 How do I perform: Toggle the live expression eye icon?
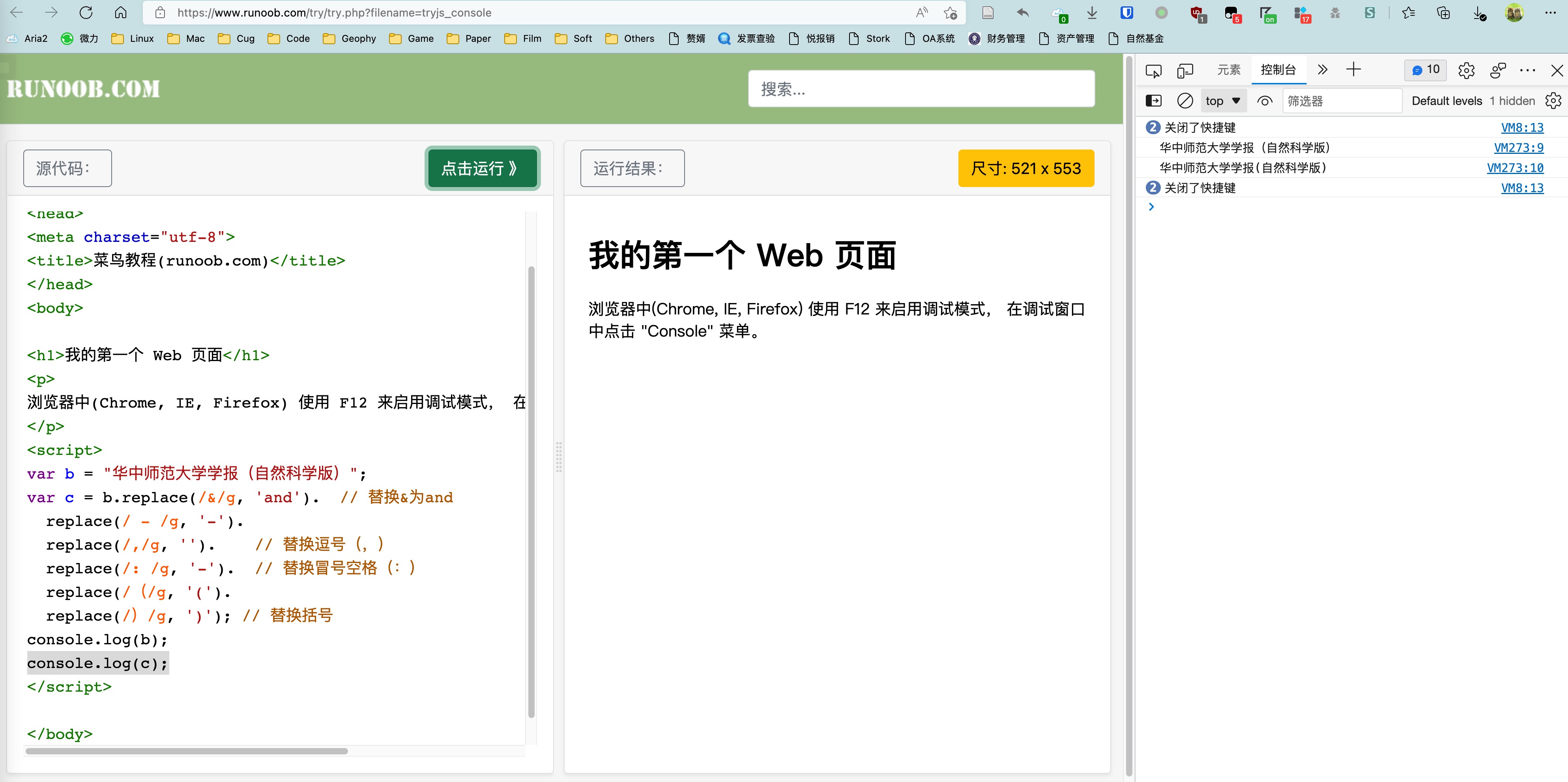coord(1265,100)
